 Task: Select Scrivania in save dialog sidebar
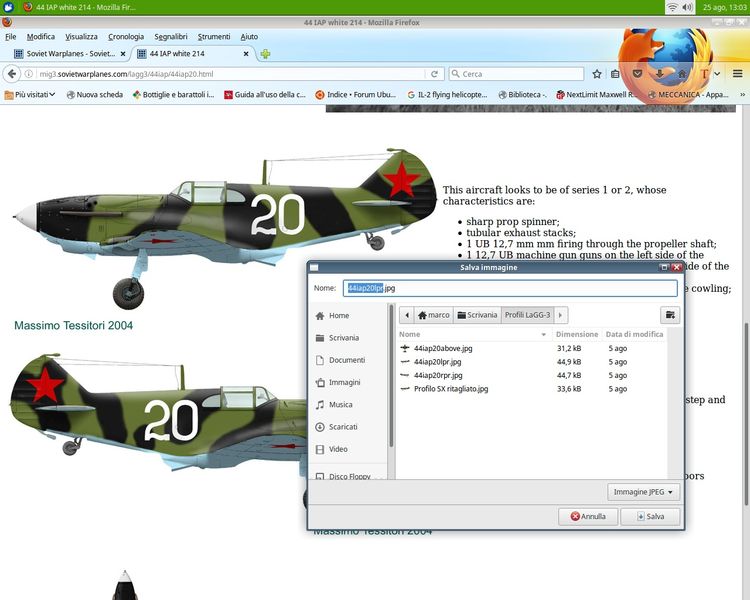(344, 337)
